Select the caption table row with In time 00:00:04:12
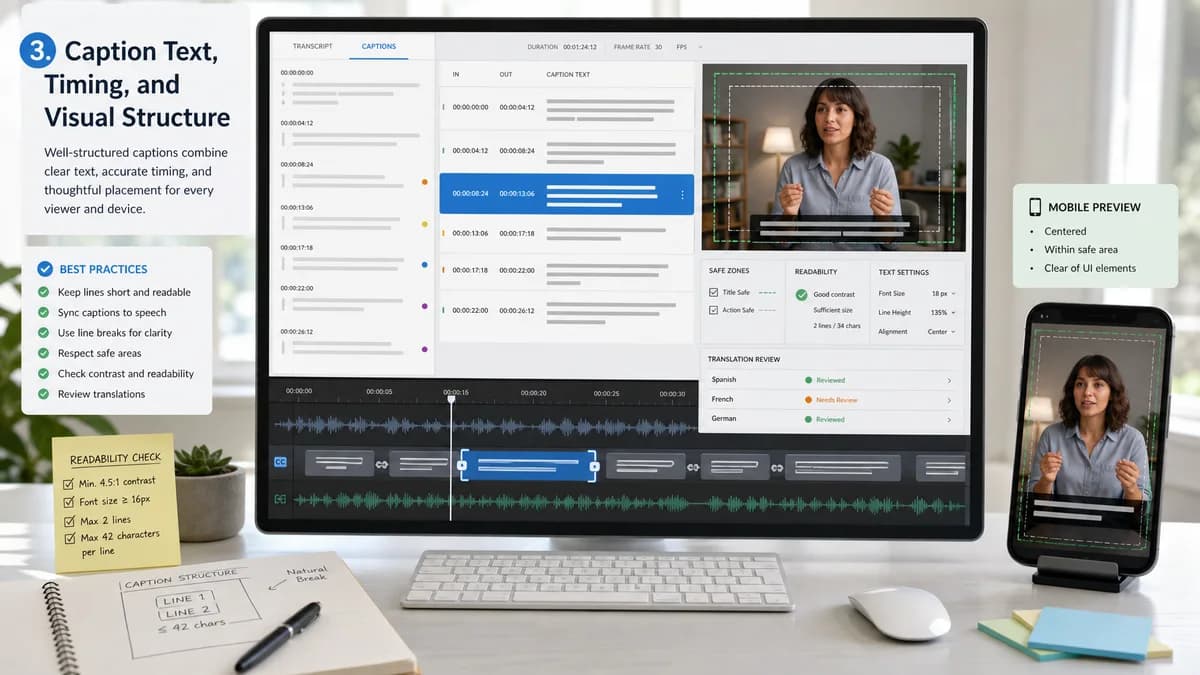The width and height of the screenshot is (1200, 675). (567, 151)
